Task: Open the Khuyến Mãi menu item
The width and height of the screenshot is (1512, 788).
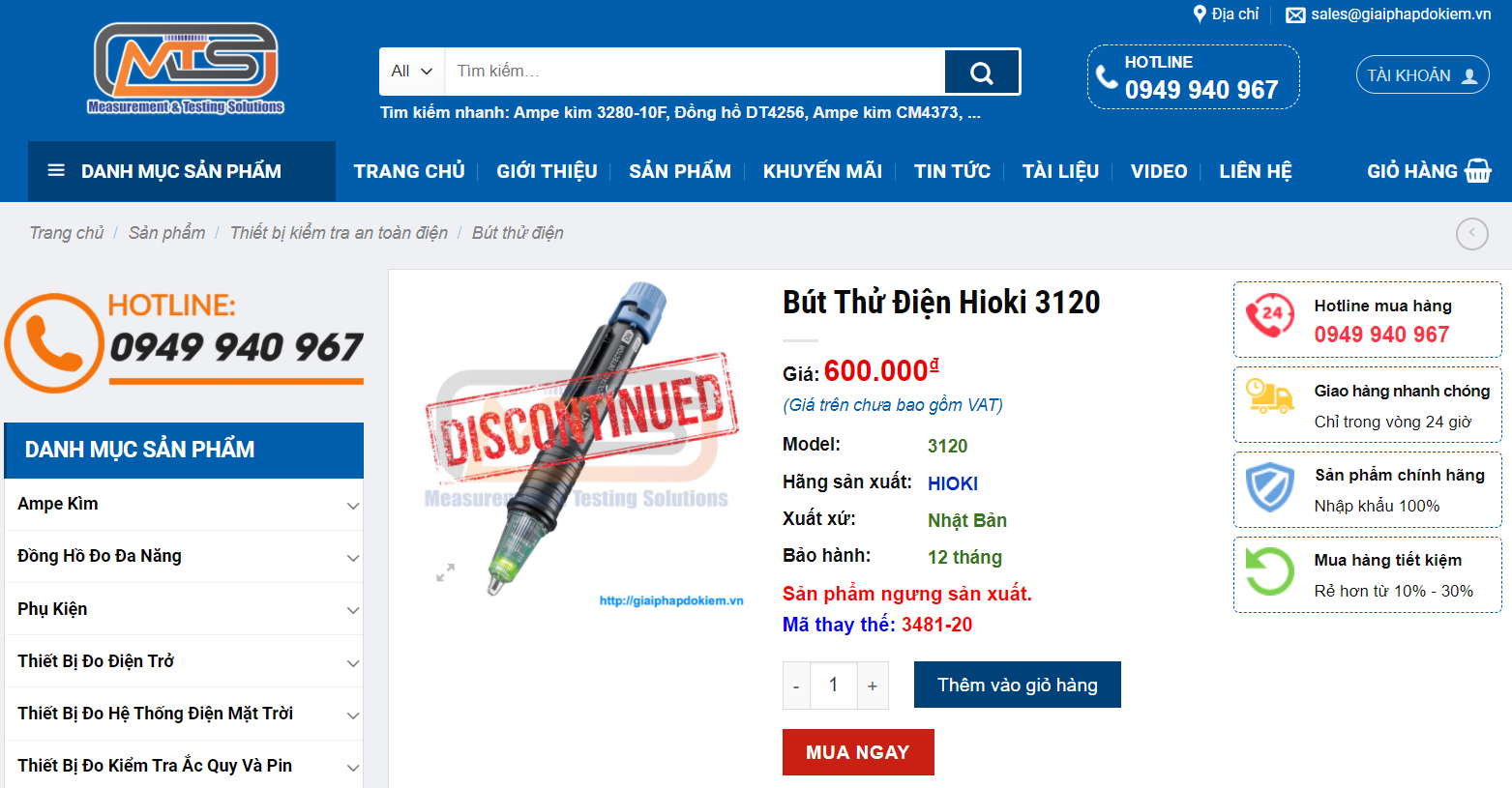Action: coord(821,171)
